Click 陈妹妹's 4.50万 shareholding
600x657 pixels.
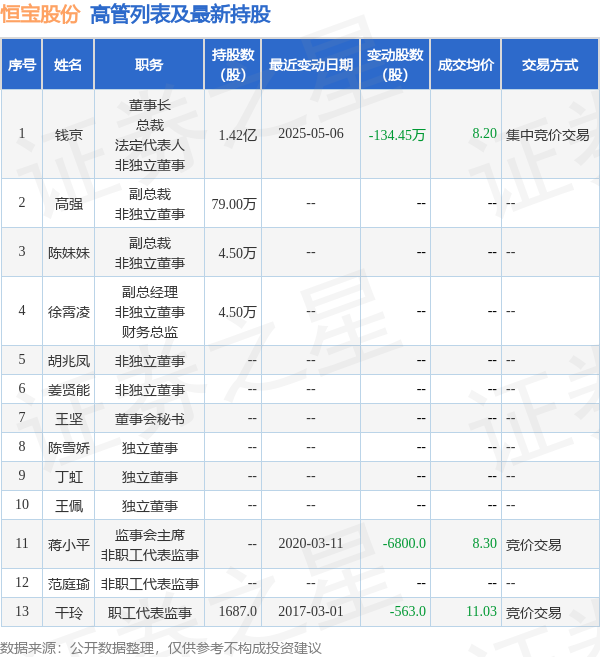[x=237, y=253]
